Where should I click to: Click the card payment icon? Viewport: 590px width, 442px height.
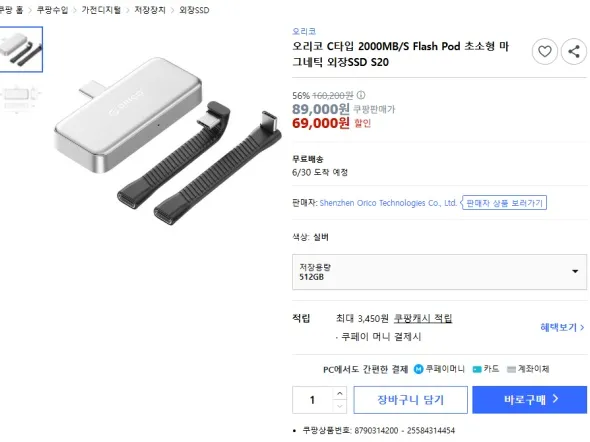[477, 369]
